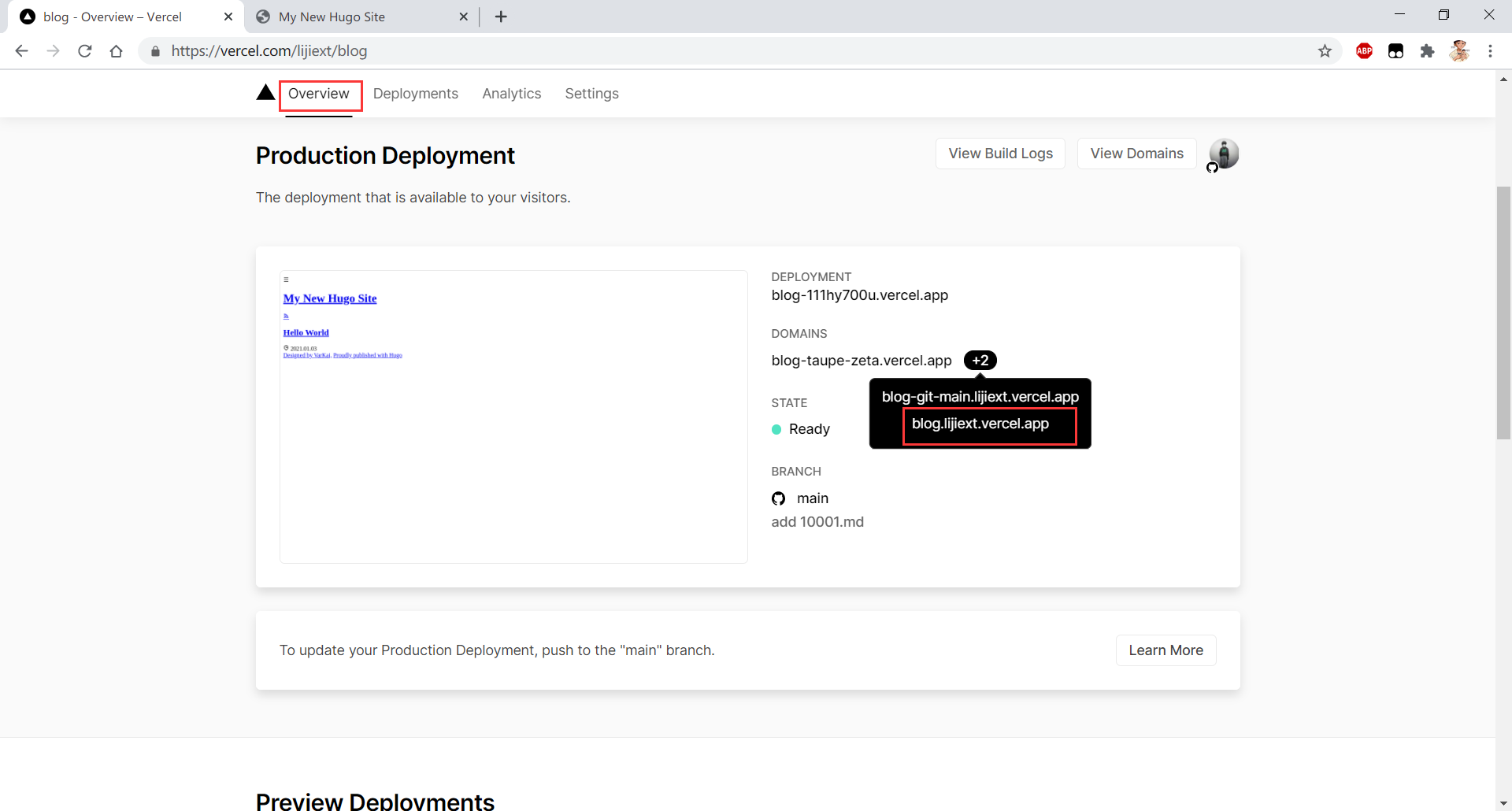The image size is (1512, 811).
Task: Open the blog-taupe-zeta.vercel.app domain
Action: (x=862, y=361)
